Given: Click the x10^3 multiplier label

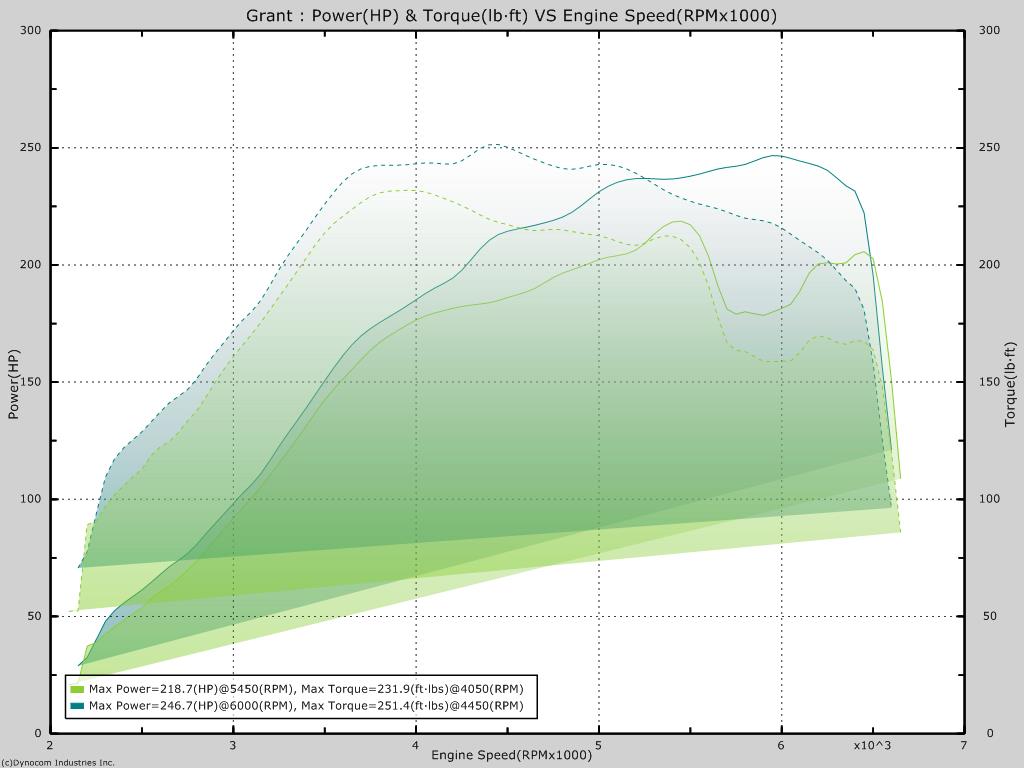Looking at the screenshot, I should coord(872,746).
